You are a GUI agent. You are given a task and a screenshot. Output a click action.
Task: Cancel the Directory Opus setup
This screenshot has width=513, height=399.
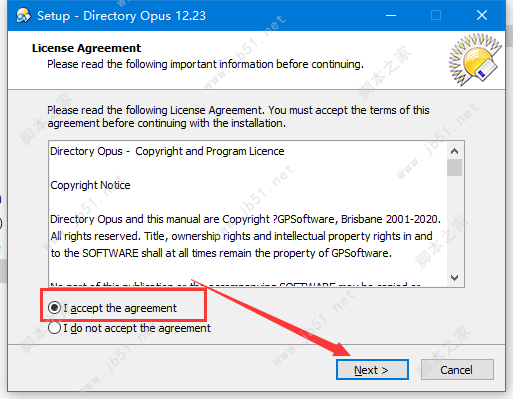click(457, 370)
